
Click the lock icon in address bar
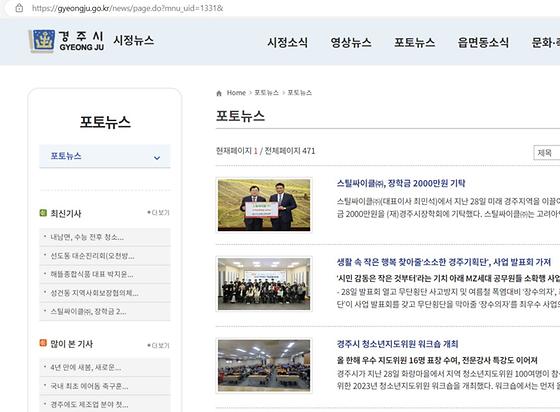(19, 8)
